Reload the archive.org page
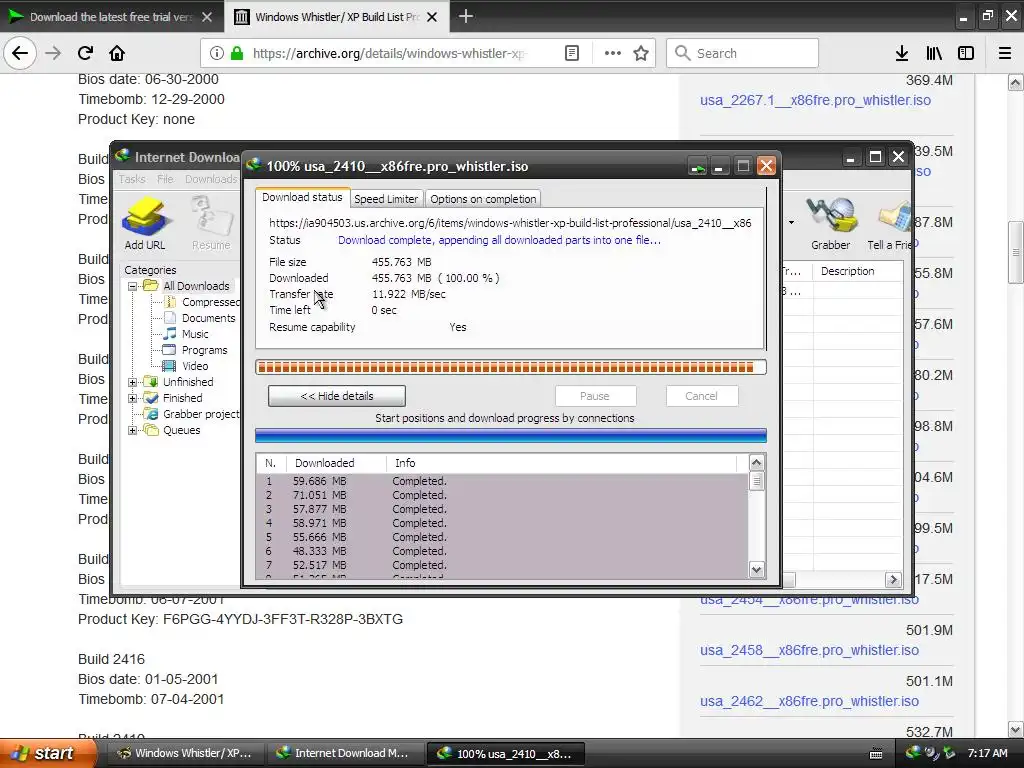The width and height of the screenshot is (1024, 768). pos(85,53)
